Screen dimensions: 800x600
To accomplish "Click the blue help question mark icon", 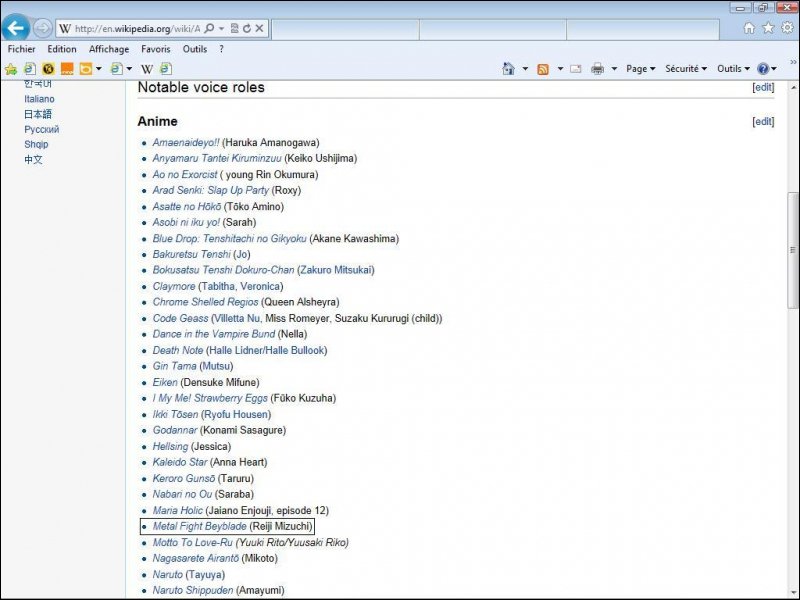I will (763, 68).
